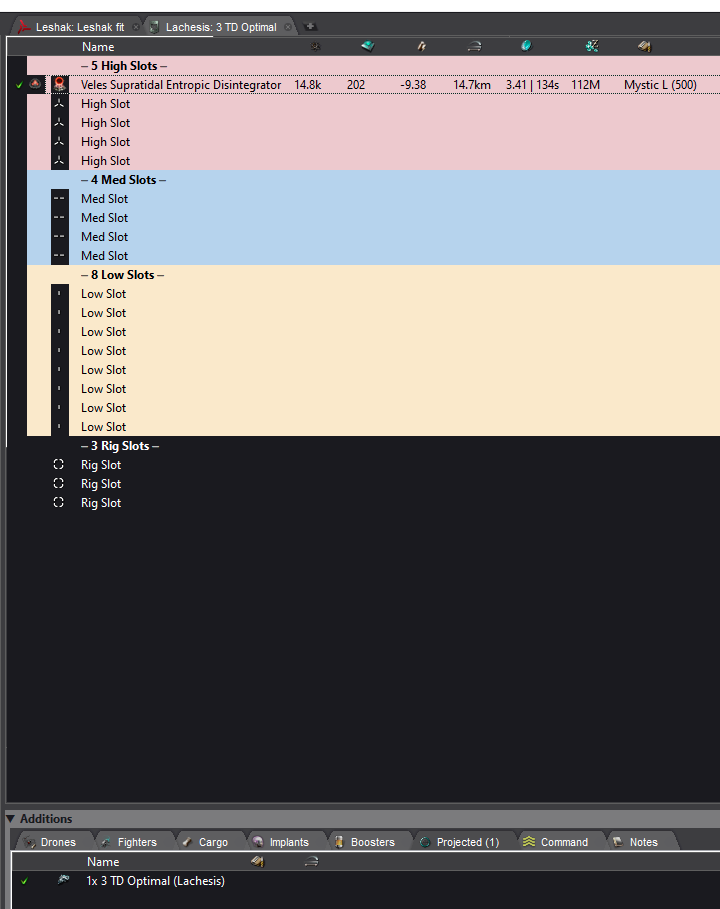This screenshot has width=720, height=909.
Task: Click the ship icon beside 3 TD Optimal (Lachesis)
Action: point(63,880)
